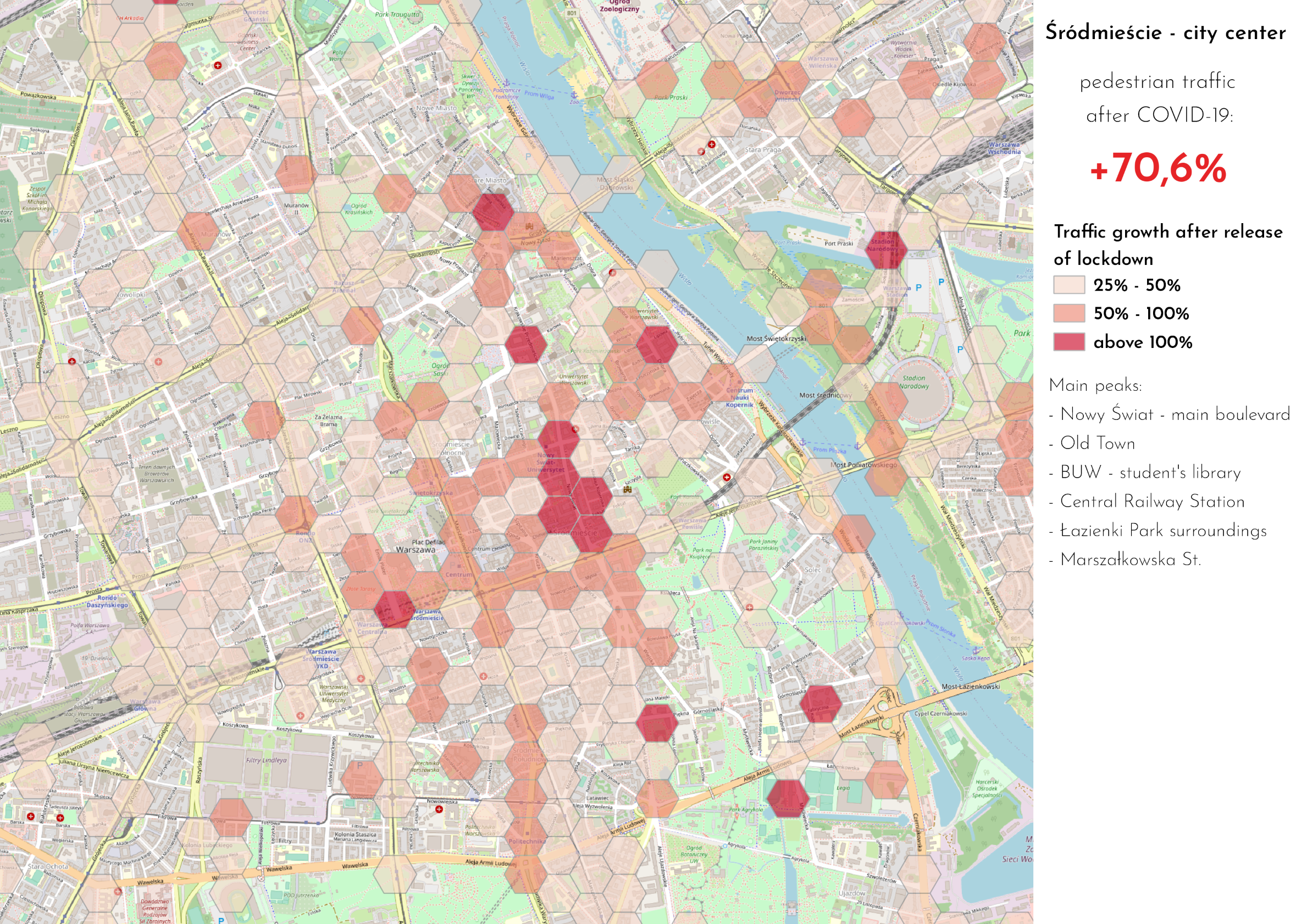Click the Most Świętokrzyski bridge label
Viewport: 1307px width, 924px height.
[776, 339]
